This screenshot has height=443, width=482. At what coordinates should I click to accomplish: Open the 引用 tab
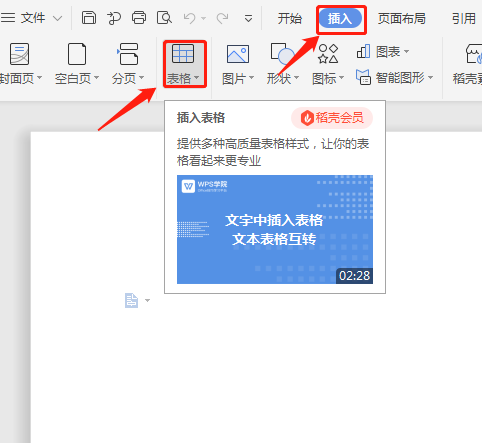464,18
